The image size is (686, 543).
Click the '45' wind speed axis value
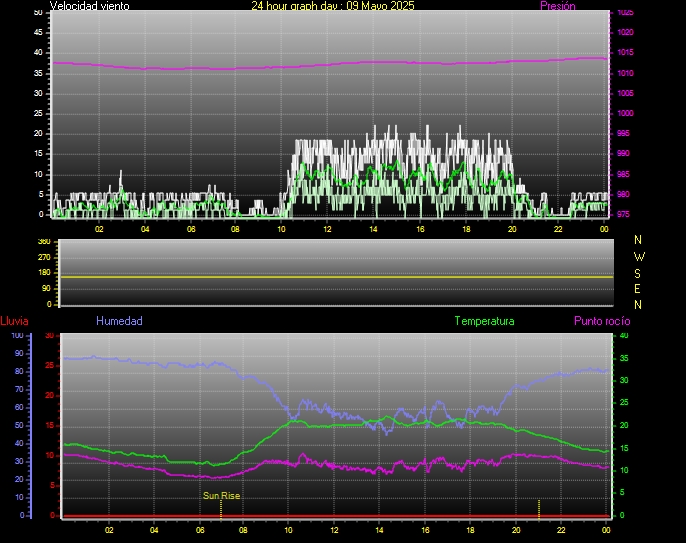coord(38,32)
